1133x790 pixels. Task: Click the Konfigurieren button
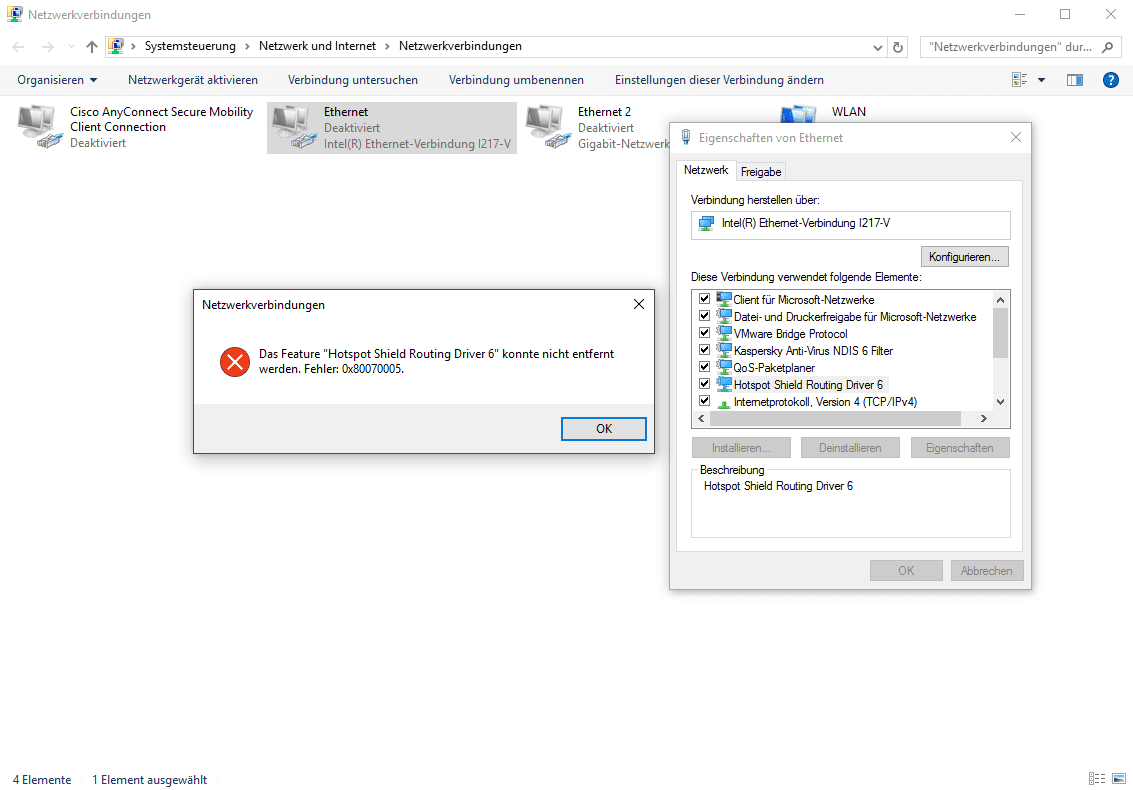[x=964, y=257]
